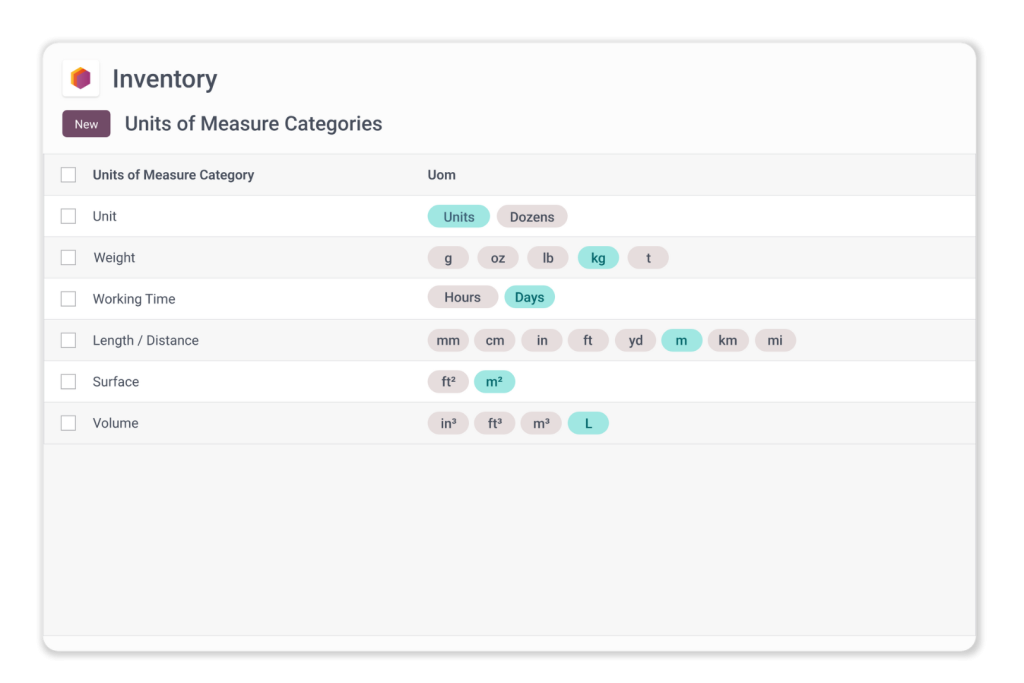This screenshot has height=683, width=1024.
Task: Click the Hours tag
Action: coord(462,297)
